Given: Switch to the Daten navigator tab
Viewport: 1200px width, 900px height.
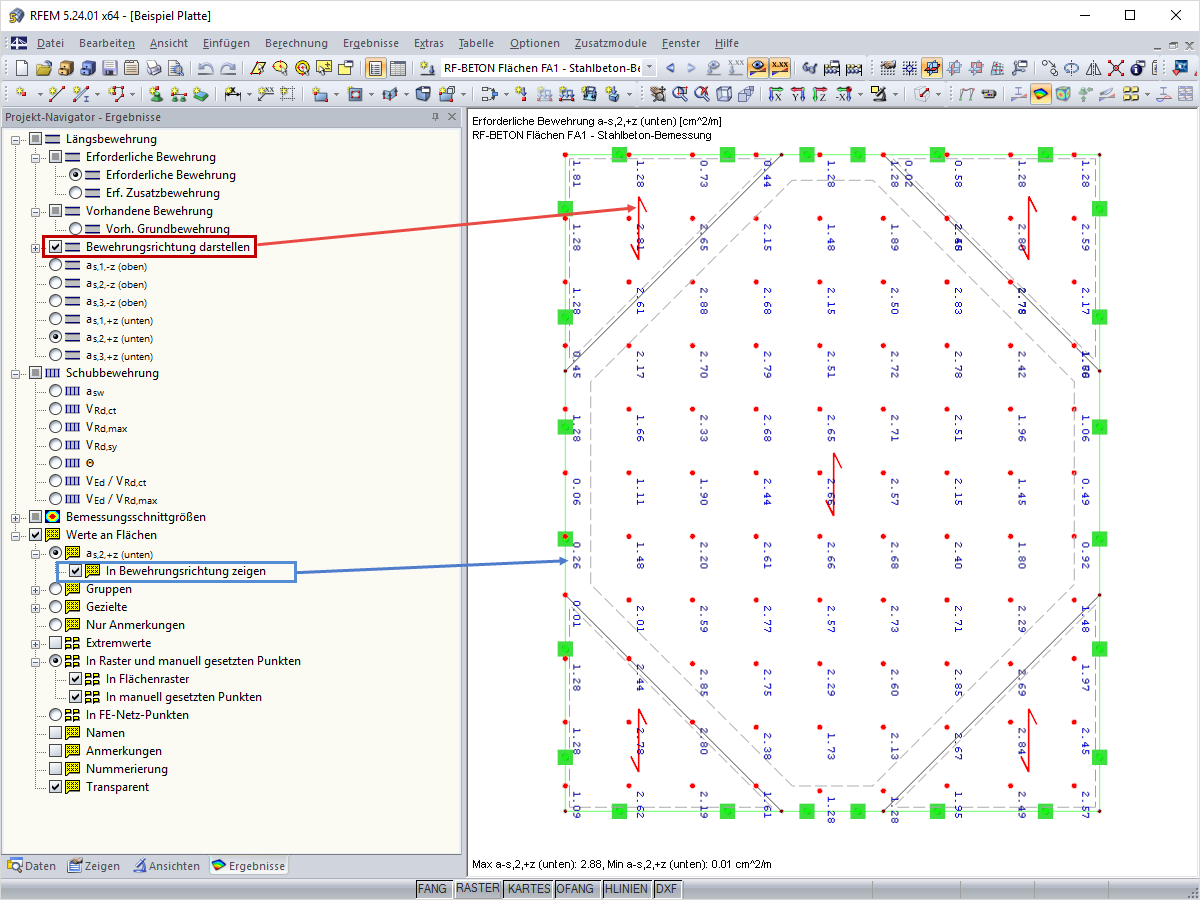Looking at the screenshot, I should [x=32, y=866].
